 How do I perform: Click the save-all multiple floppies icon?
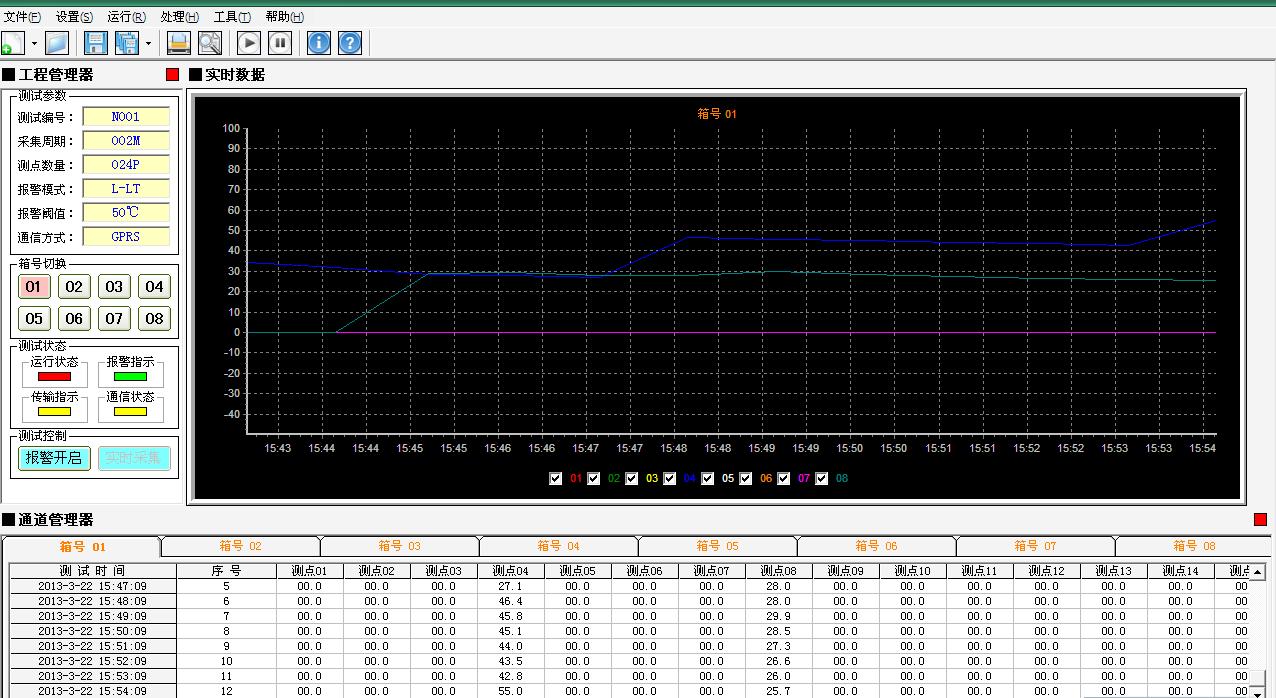click(127, 43)
